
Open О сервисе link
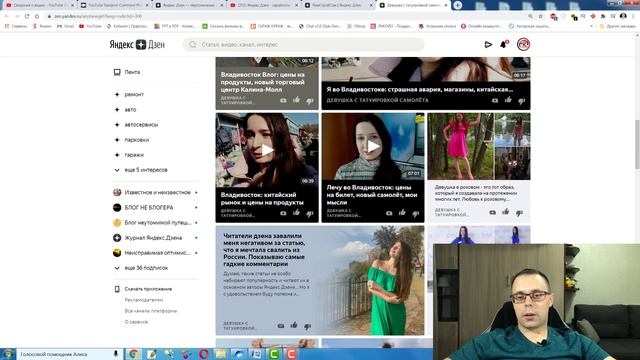click(136, 322)
